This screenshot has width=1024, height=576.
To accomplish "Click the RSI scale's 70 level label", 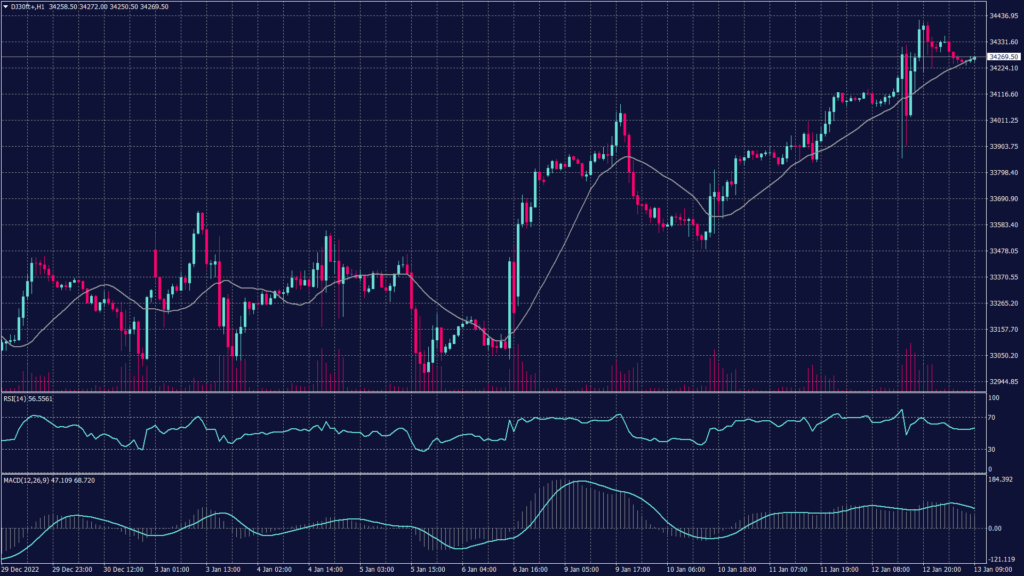I will click(991, 417).
